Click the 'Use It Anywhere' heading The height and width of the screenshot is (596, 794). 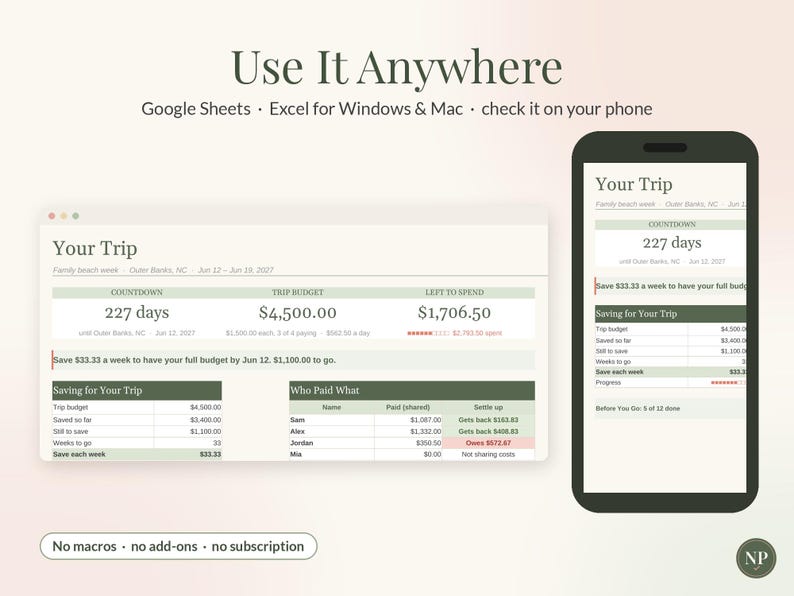pos(396,67)
